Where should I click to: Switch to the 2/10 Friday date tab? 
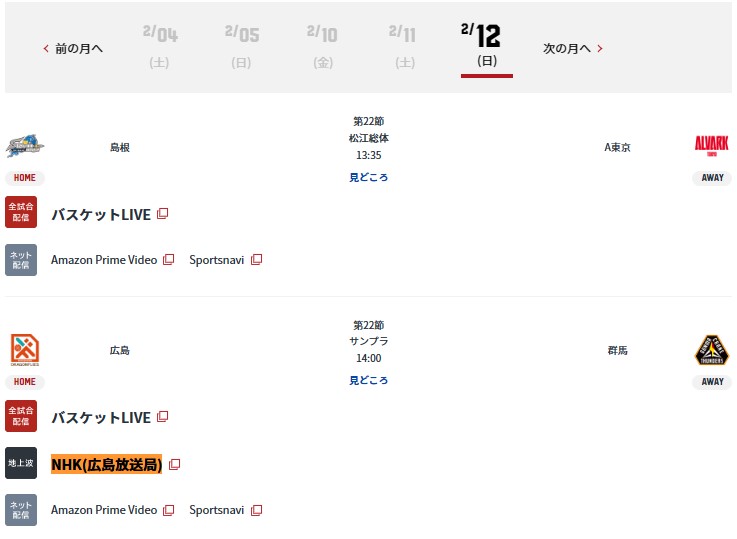pos(323,46)
